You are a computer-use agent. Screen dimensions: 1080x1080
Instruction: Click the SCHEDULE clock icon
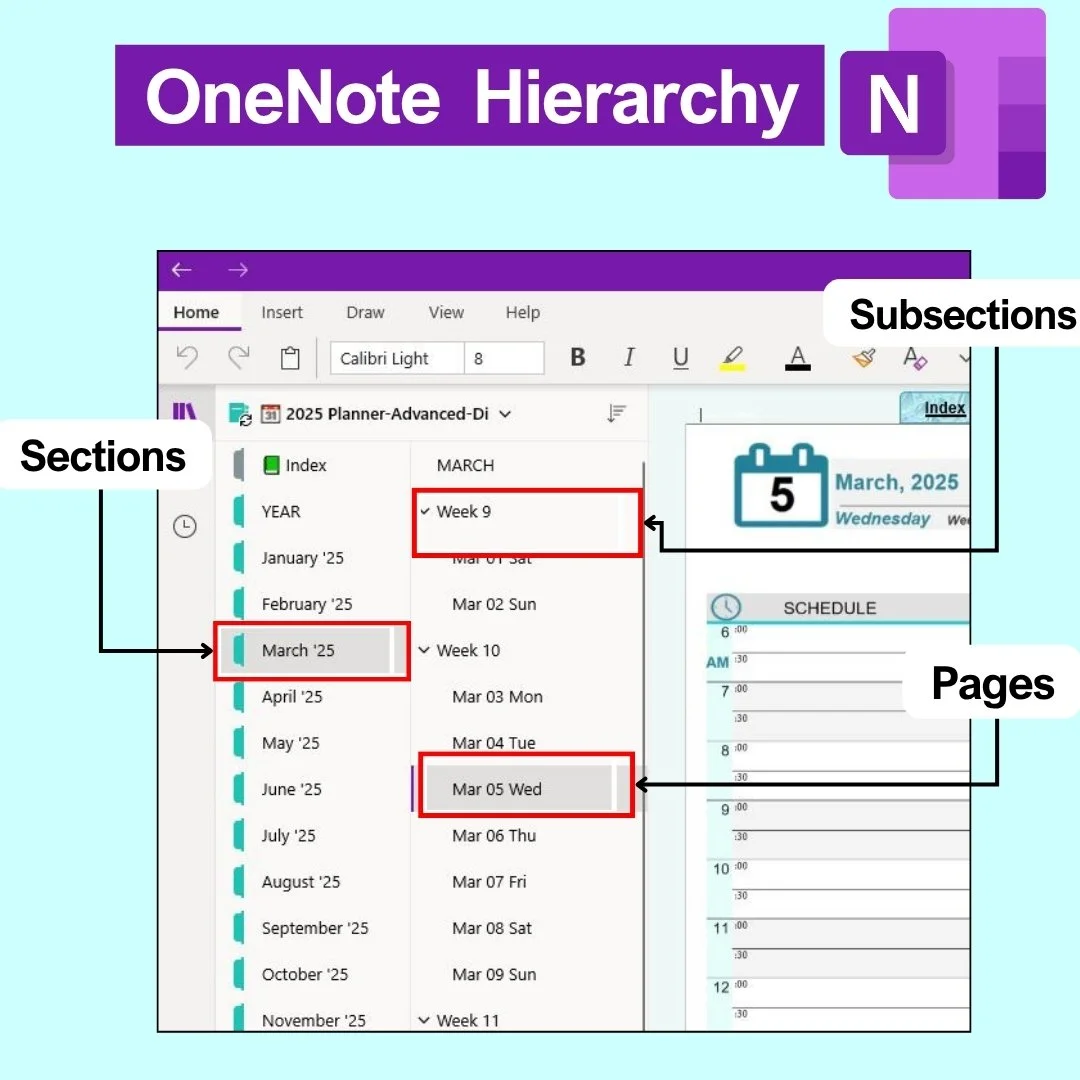tap(725, 607)
